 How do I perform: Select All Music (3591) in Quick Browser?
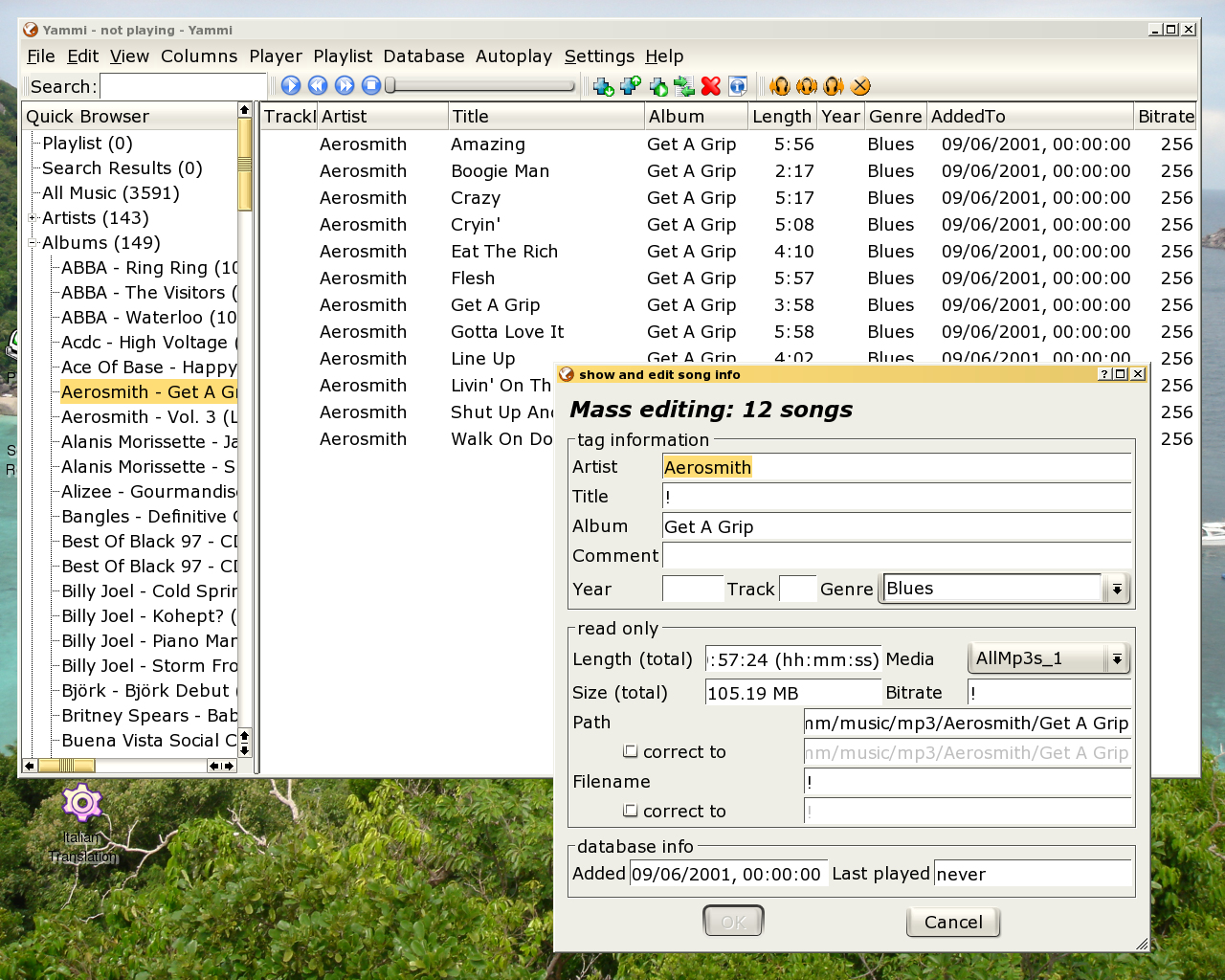[111, 193]
